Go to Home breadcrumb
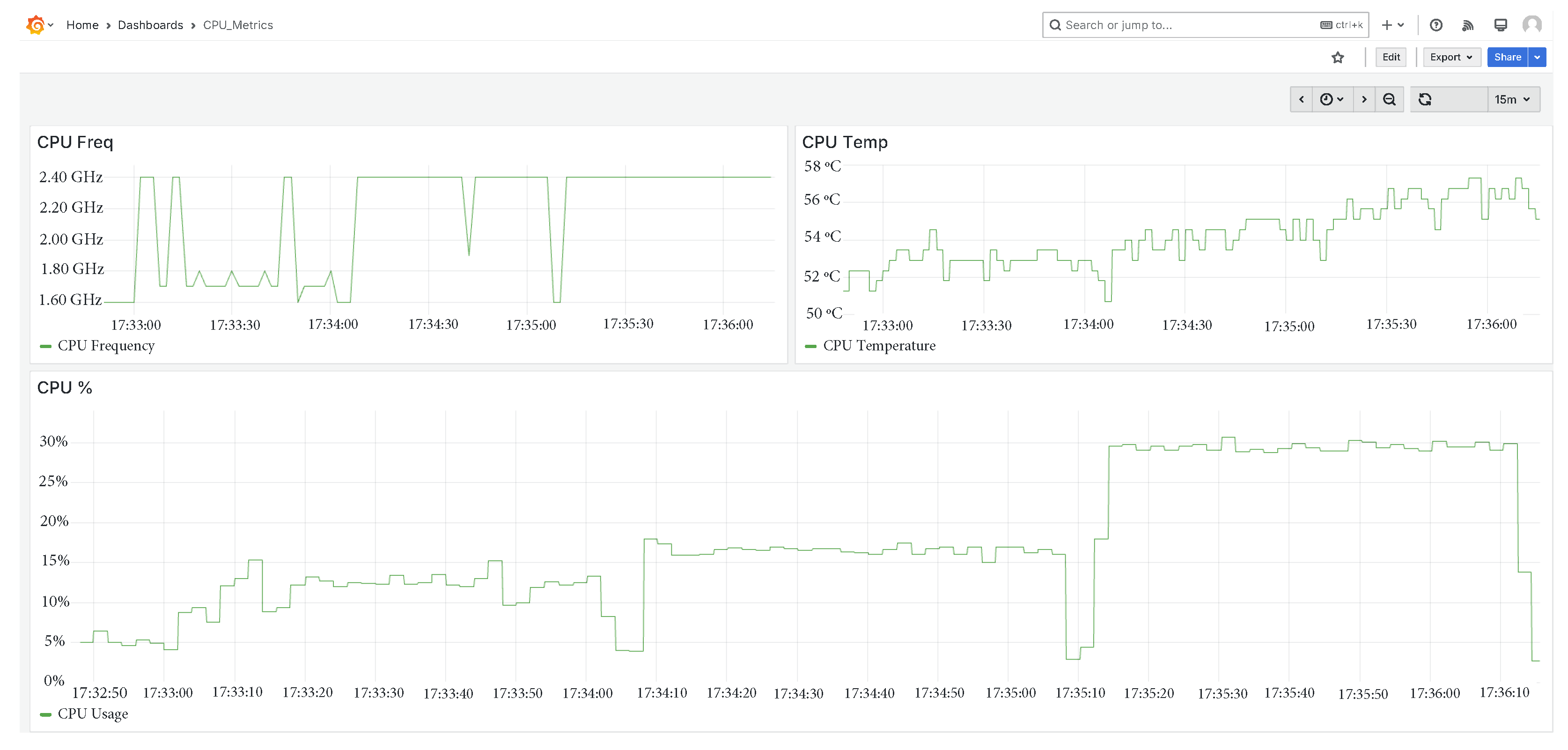 [82, 25]
